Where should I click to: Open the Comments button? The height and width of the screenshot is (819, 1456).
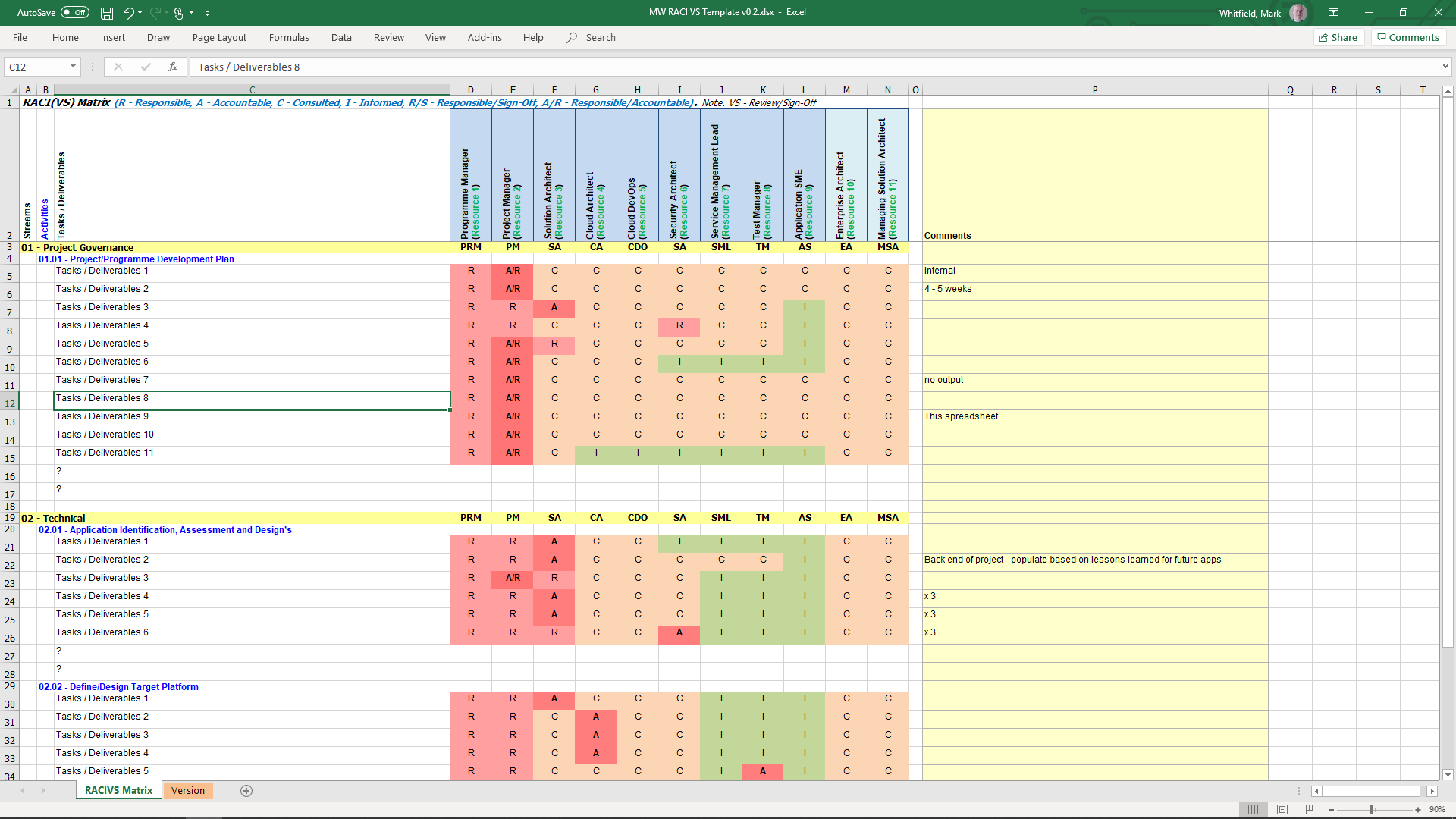pyautogui.click(x=1408, y=37)
